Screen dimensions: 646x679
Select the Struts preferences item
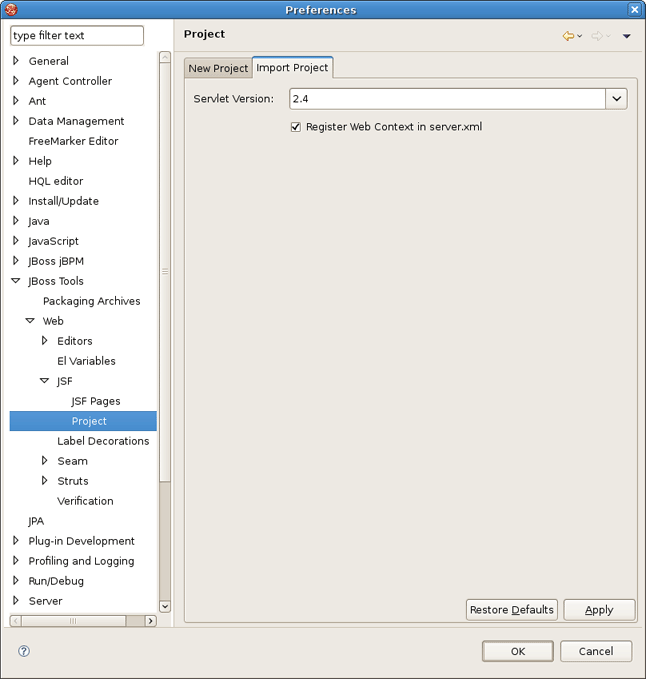click(x=73, y=481)
